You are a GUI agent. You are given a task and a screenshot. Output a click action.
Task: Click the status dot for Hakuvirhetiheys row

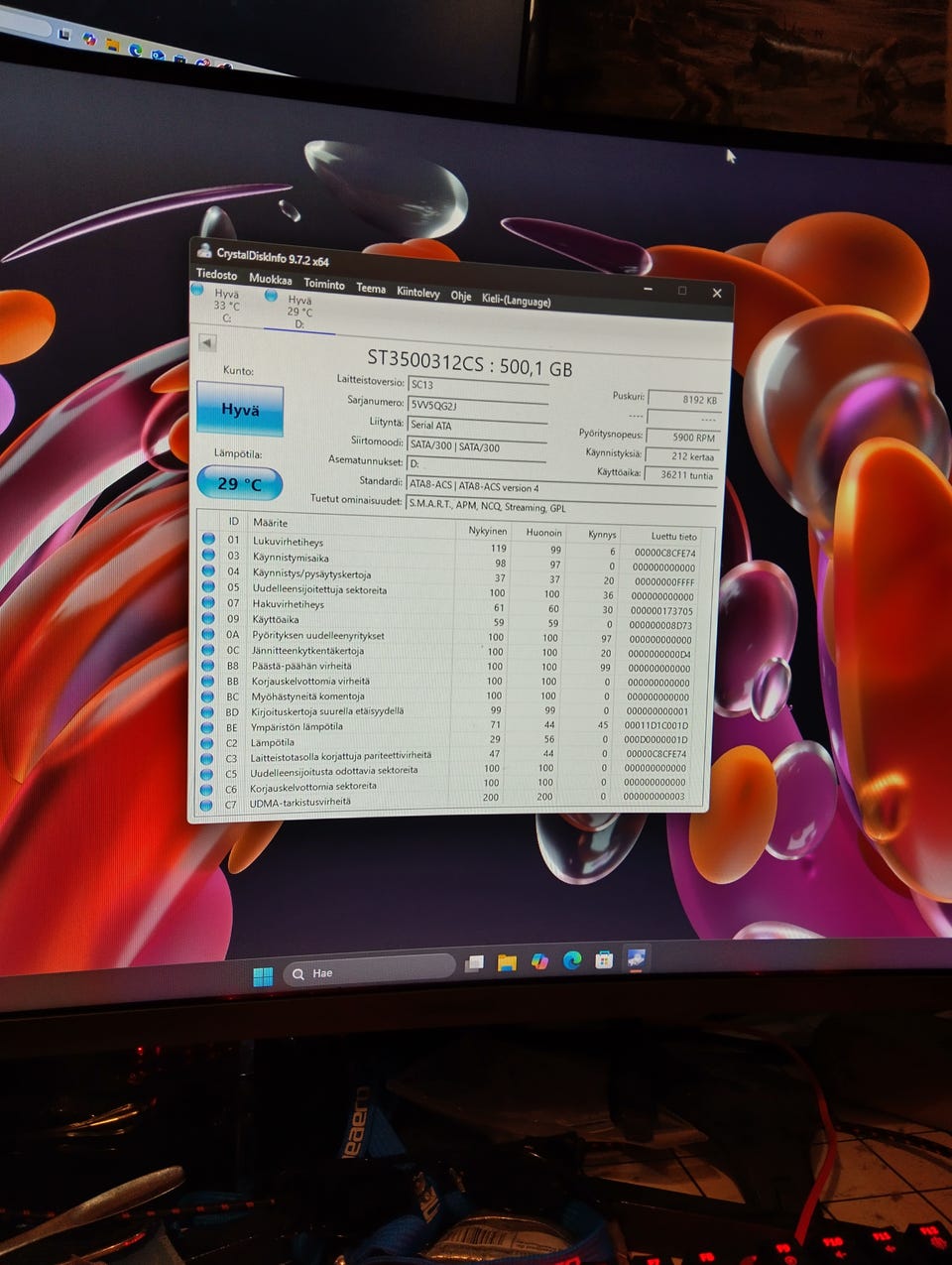tap(208, 602)
